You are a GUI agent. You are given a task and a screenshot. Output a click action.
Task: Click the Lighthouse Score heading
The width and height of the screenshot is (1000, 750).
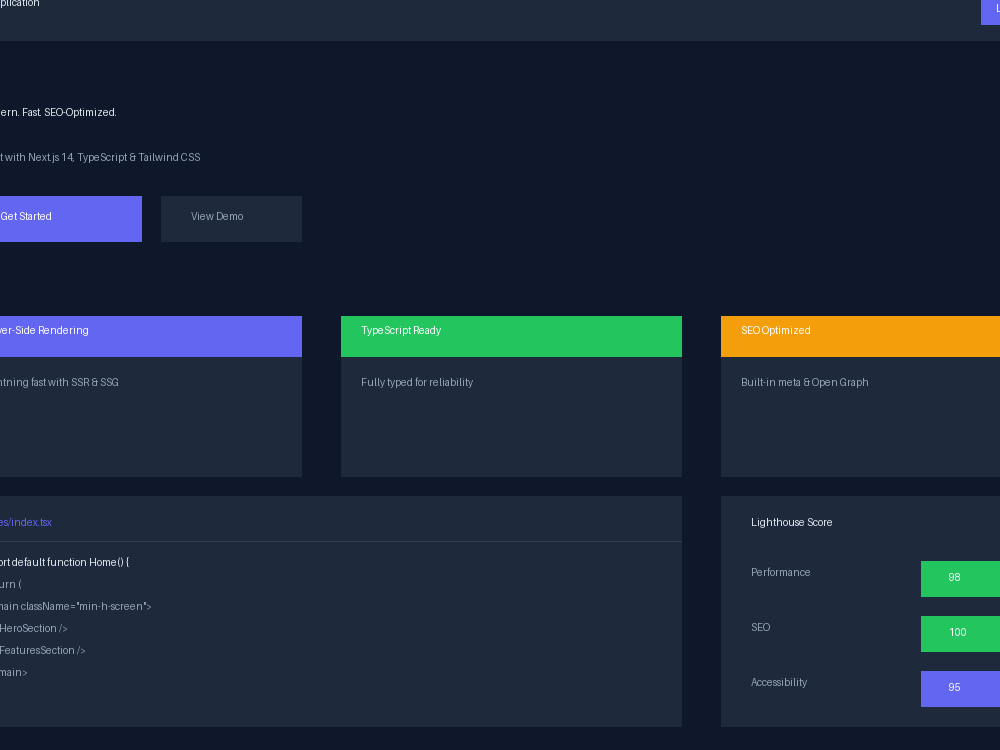point(791,522)
